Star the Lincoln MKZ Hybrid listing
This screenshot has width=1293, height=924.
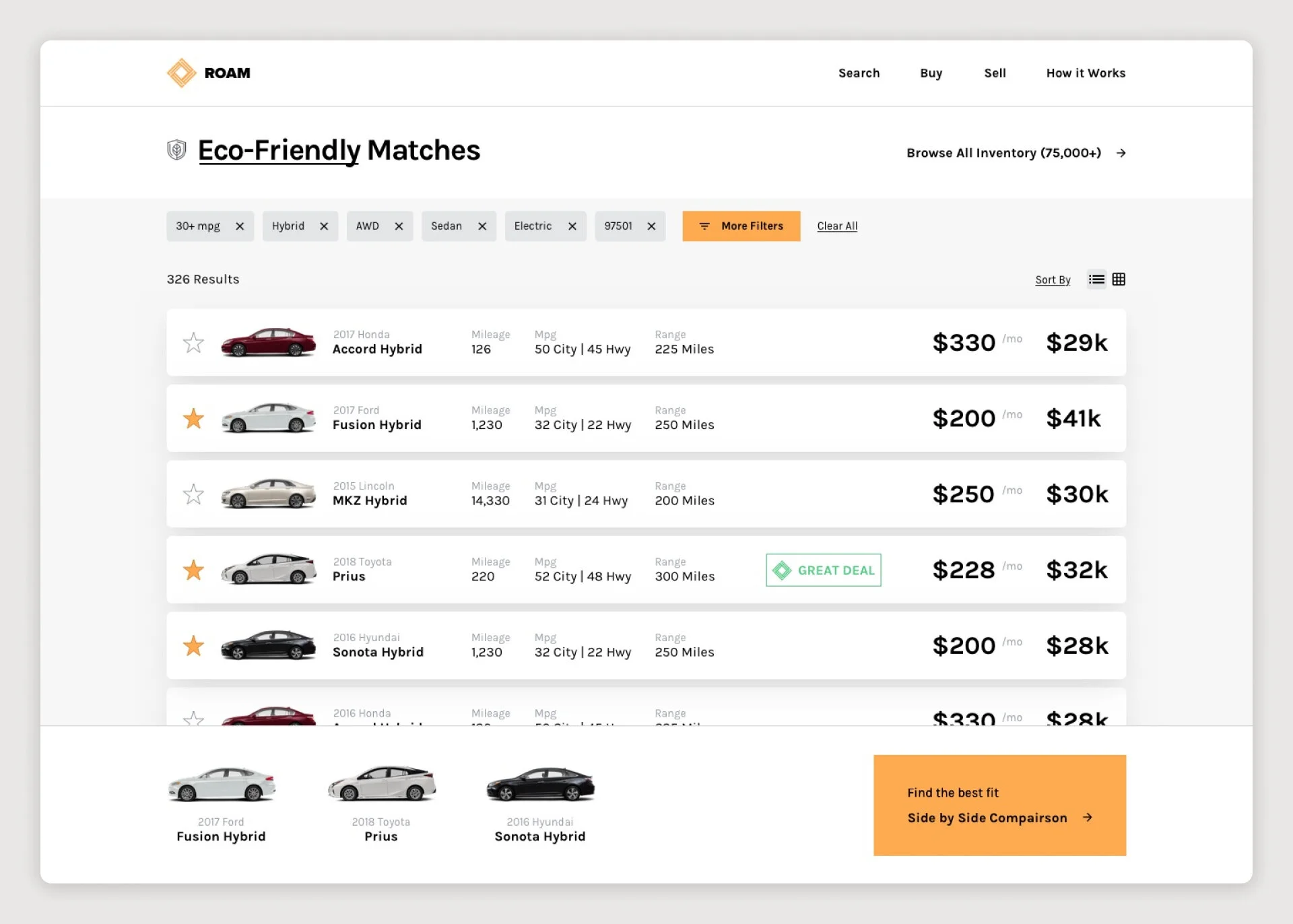click(193, 494)
